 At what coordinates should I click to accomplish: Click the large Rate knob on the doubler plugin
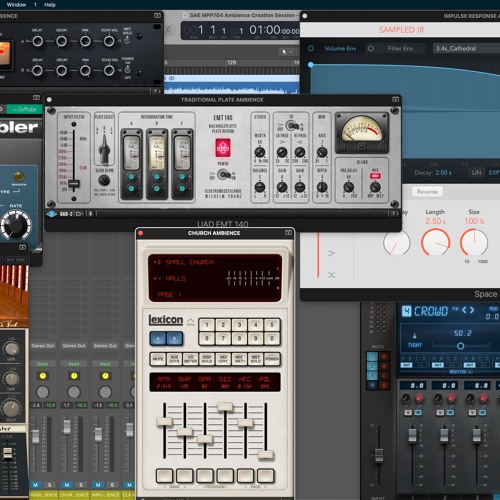point(16,225)
